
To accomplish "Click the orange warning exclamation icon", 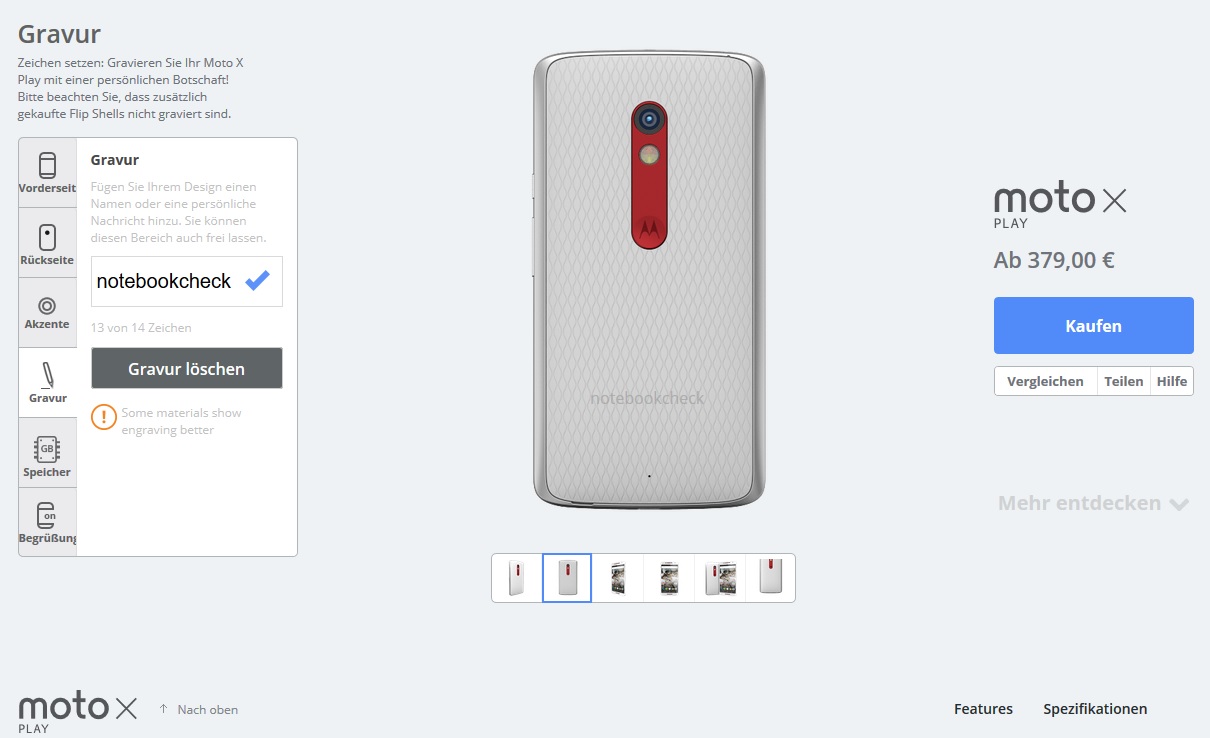I will (x=104, y=417).
